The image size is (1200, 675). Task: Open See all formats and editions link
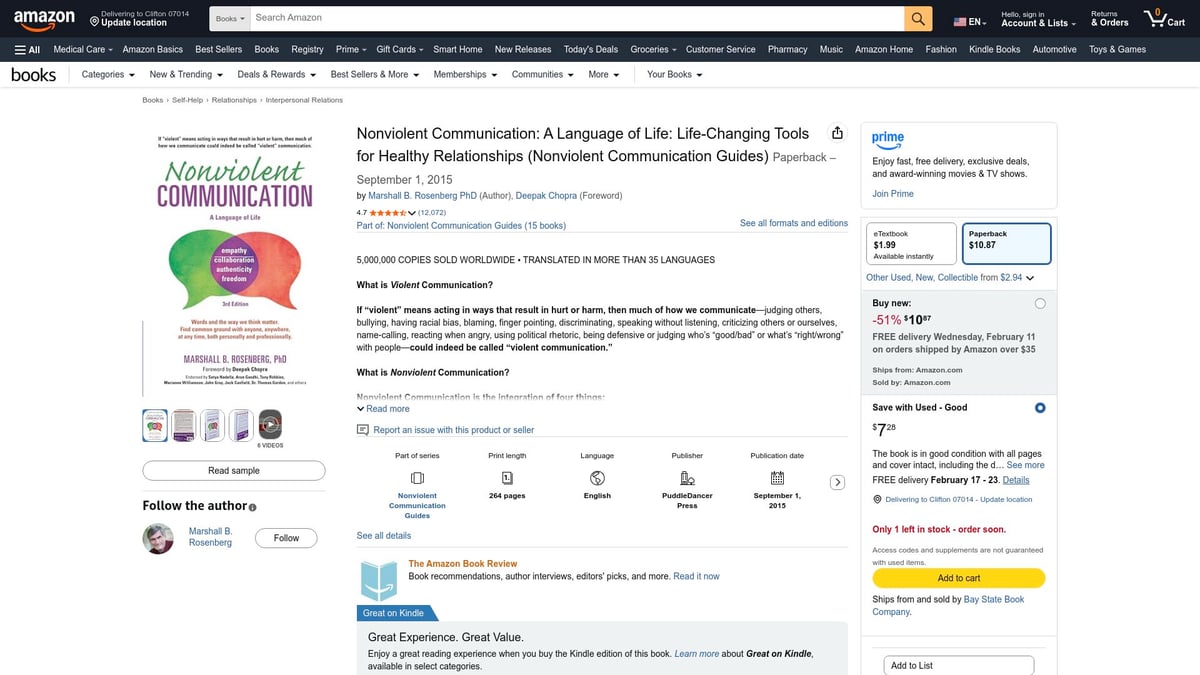point(794,222)
